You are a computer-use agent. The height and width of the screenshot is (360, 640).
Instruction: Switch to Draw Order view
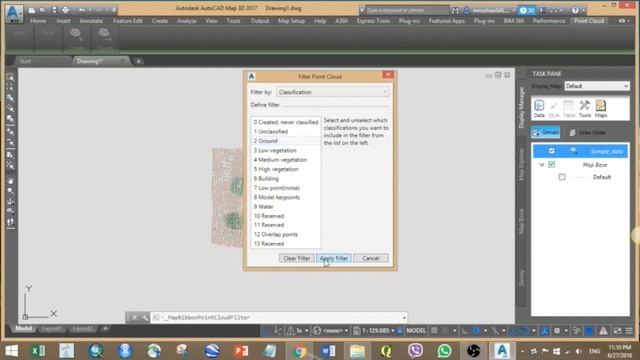point(587,132)
